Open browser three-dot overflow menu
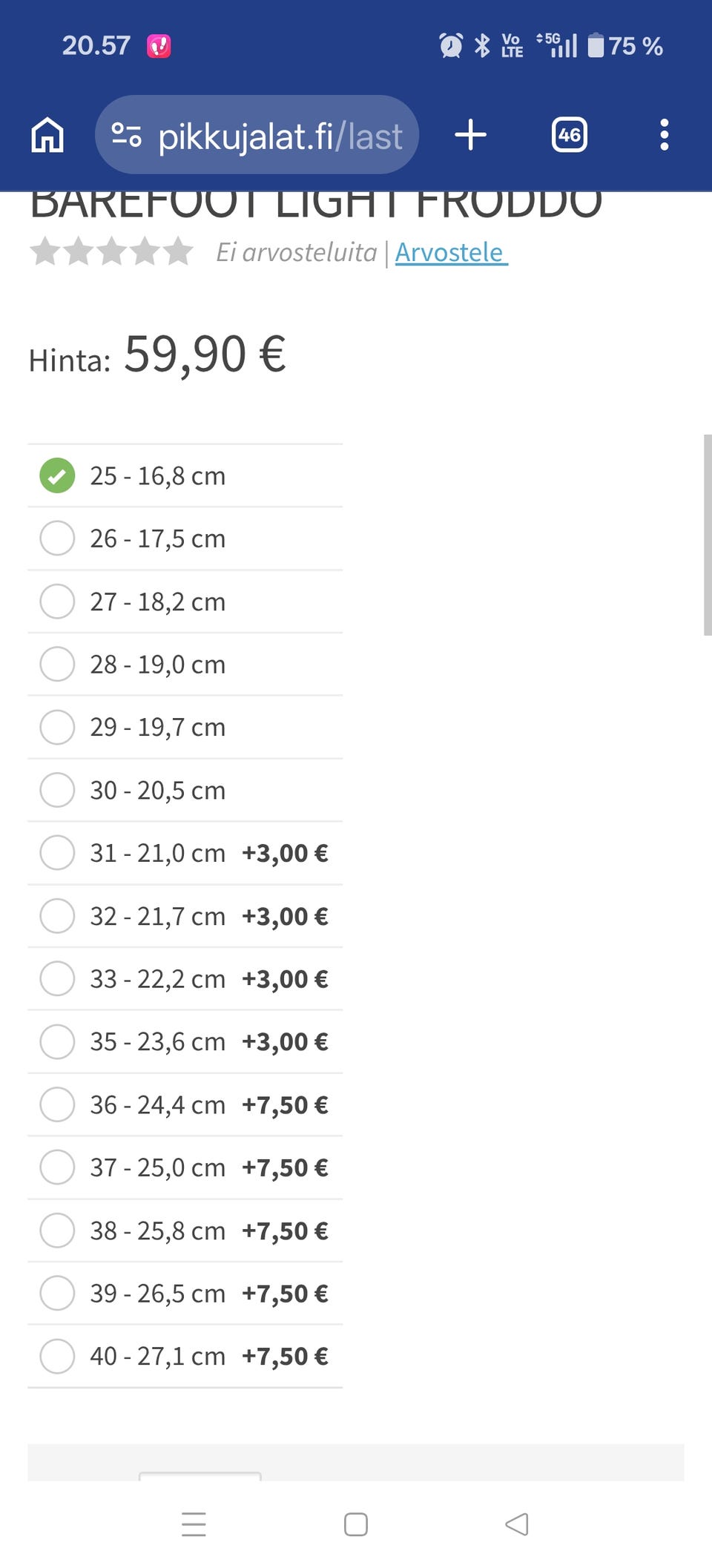 [x=664, y=135]
